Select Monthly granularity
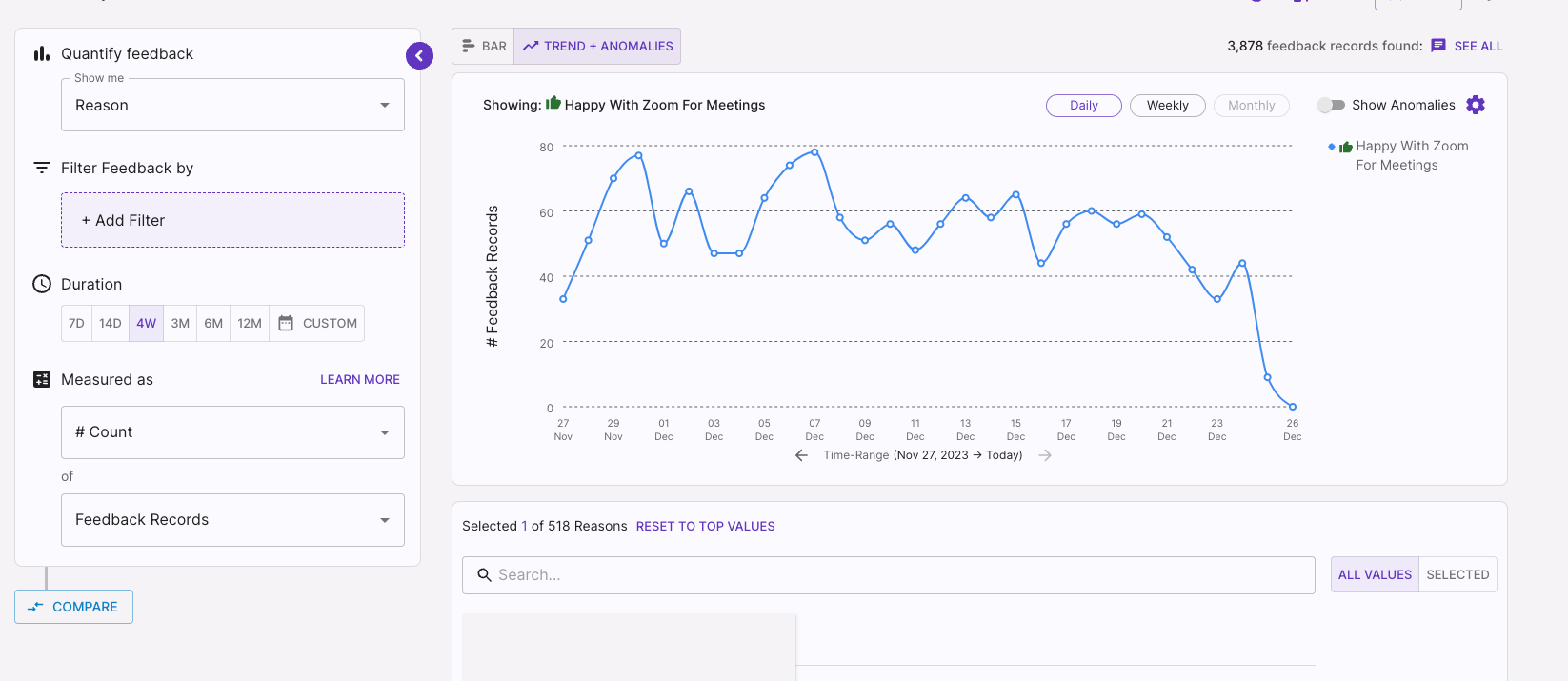Viewport: 1568px width, 681px height. (x=1252, y=106)
